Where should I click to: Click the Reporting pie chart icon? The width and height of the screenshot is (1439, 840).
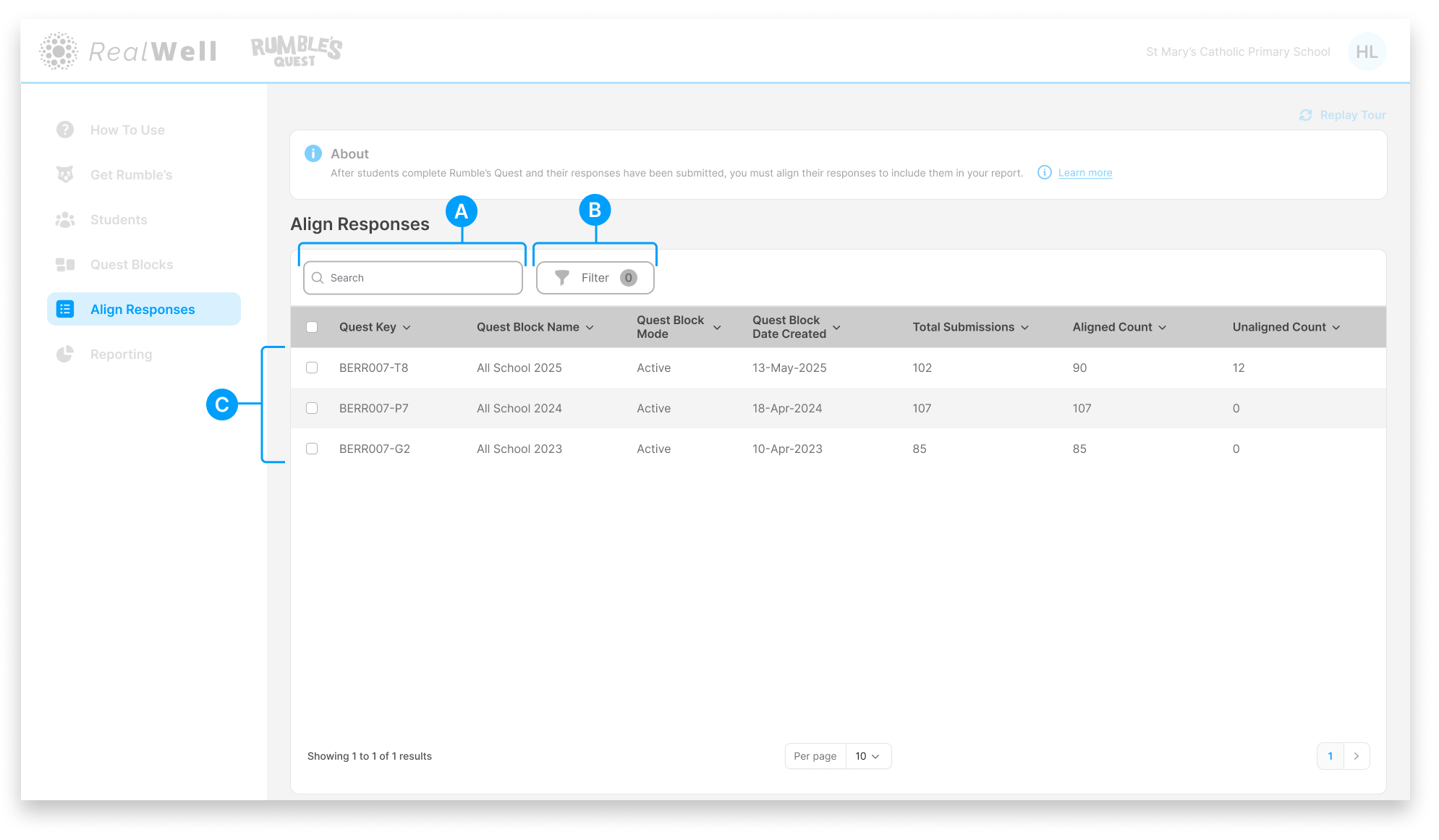[65, 354]
